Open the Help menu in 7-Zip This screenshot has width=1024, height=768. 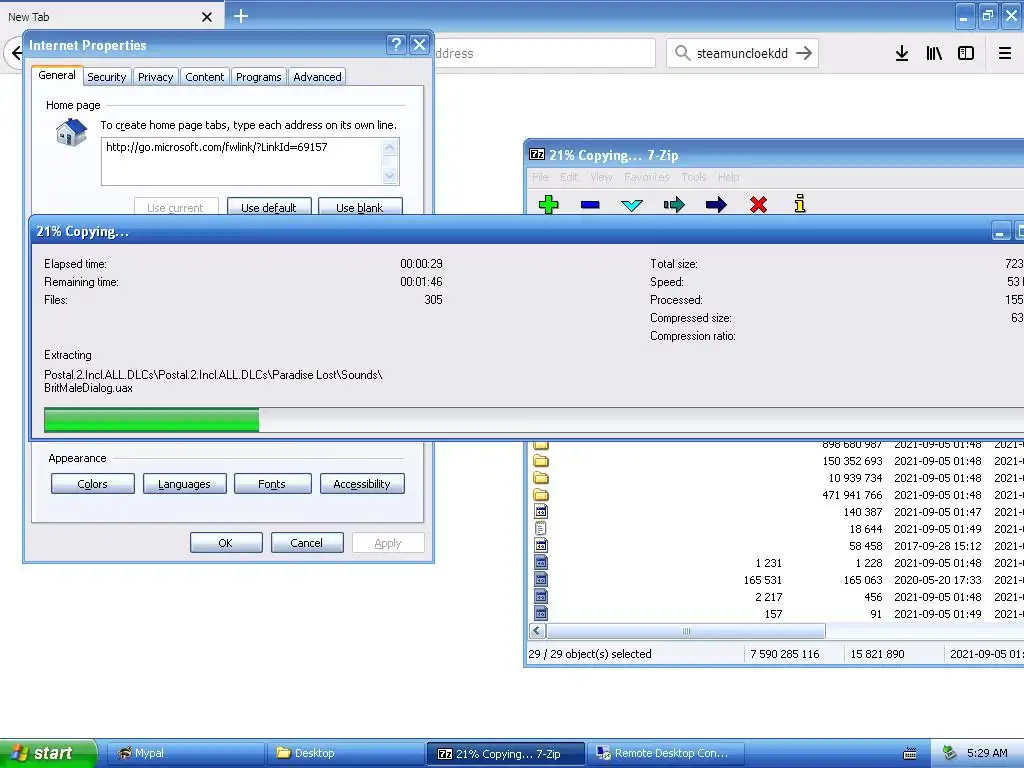(x=728, y=177)
